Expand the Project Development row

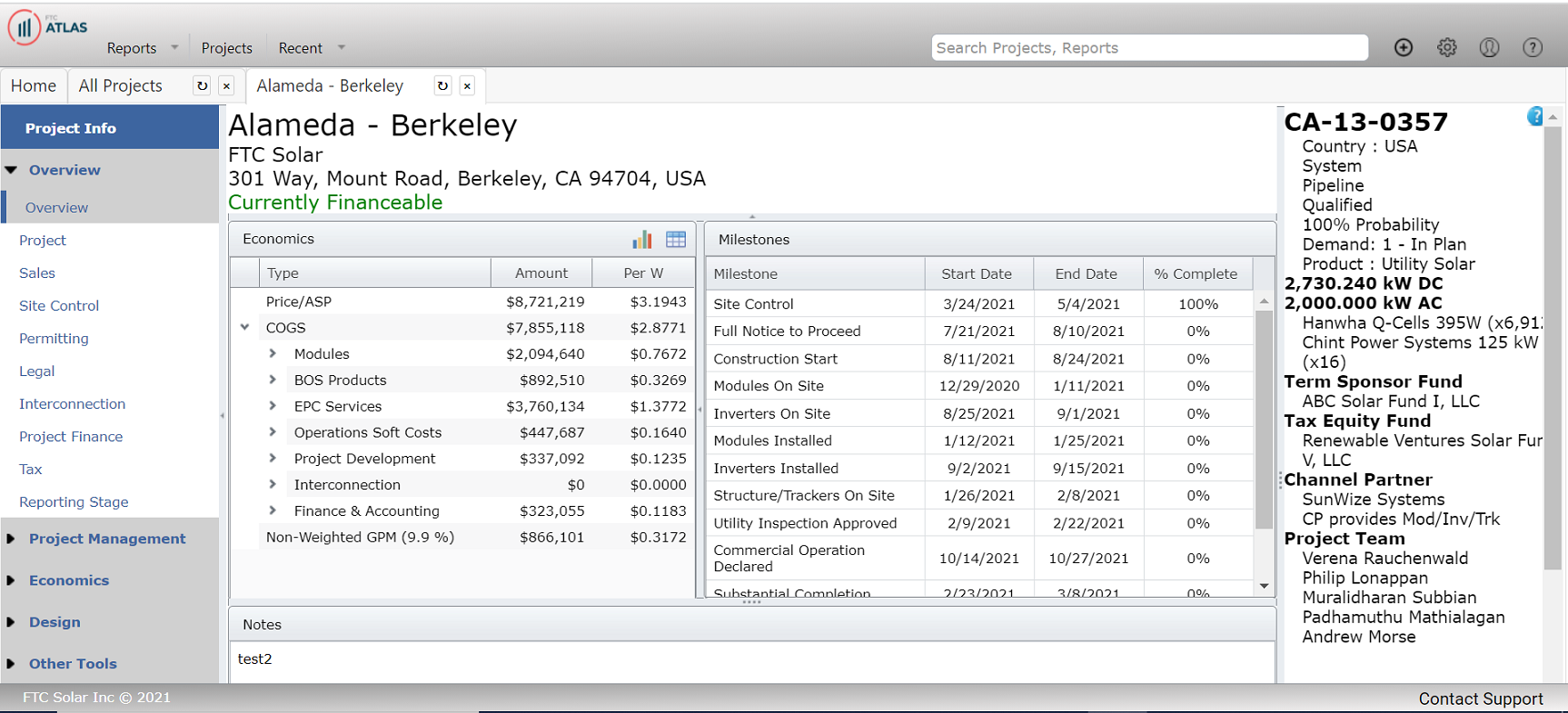(273, 459)
